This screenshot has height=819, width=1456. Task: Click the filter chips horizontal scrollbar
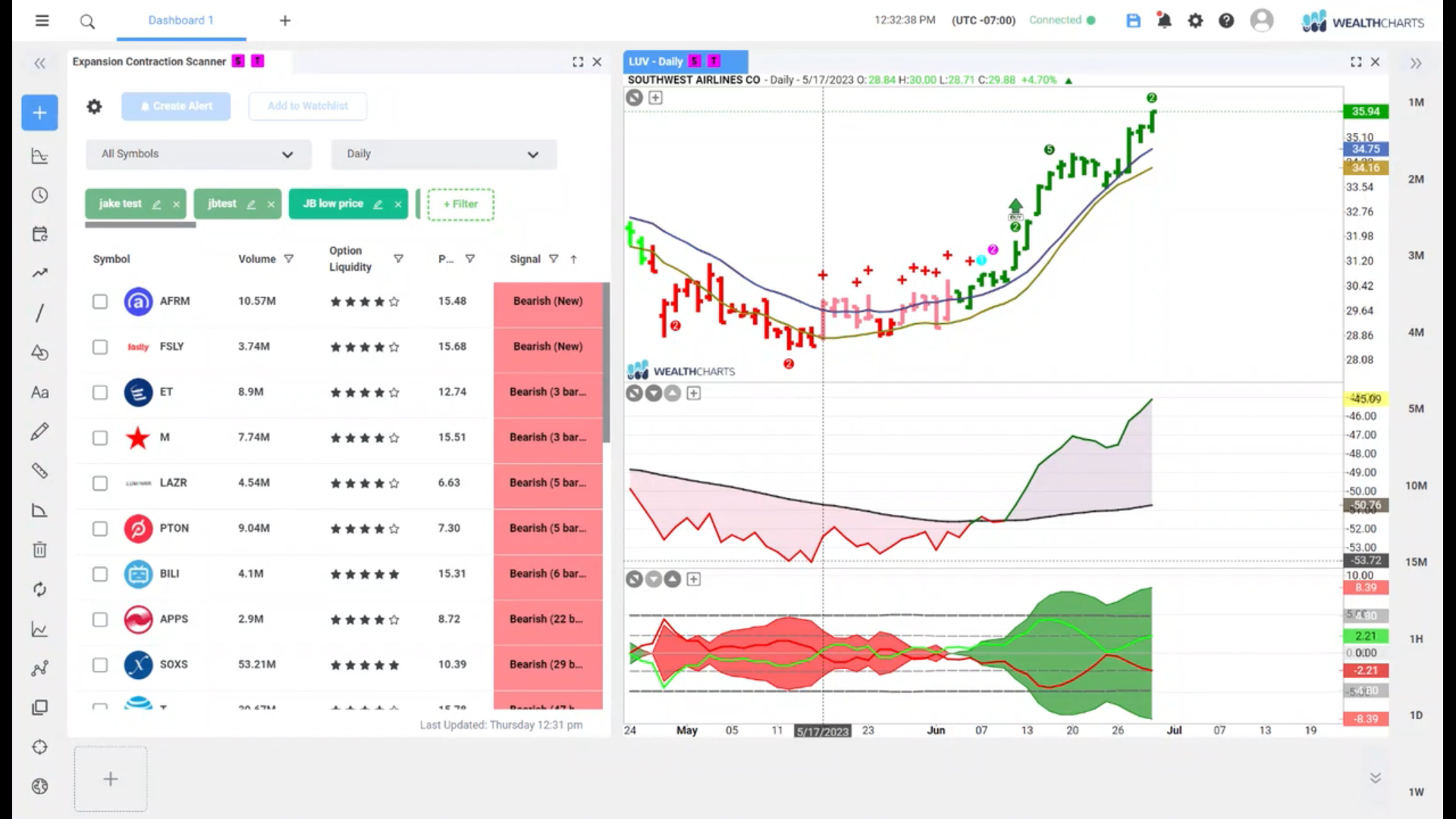[x=140, y=224]
